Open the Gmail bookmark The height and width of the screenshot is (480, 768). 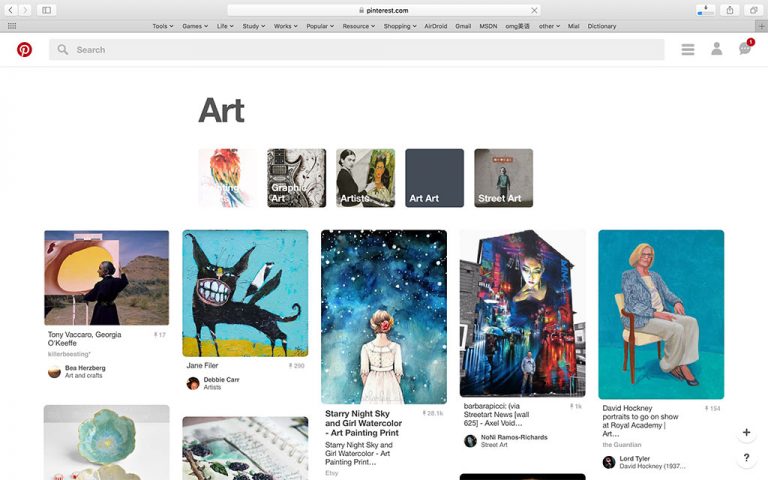(x=463, y=26)
